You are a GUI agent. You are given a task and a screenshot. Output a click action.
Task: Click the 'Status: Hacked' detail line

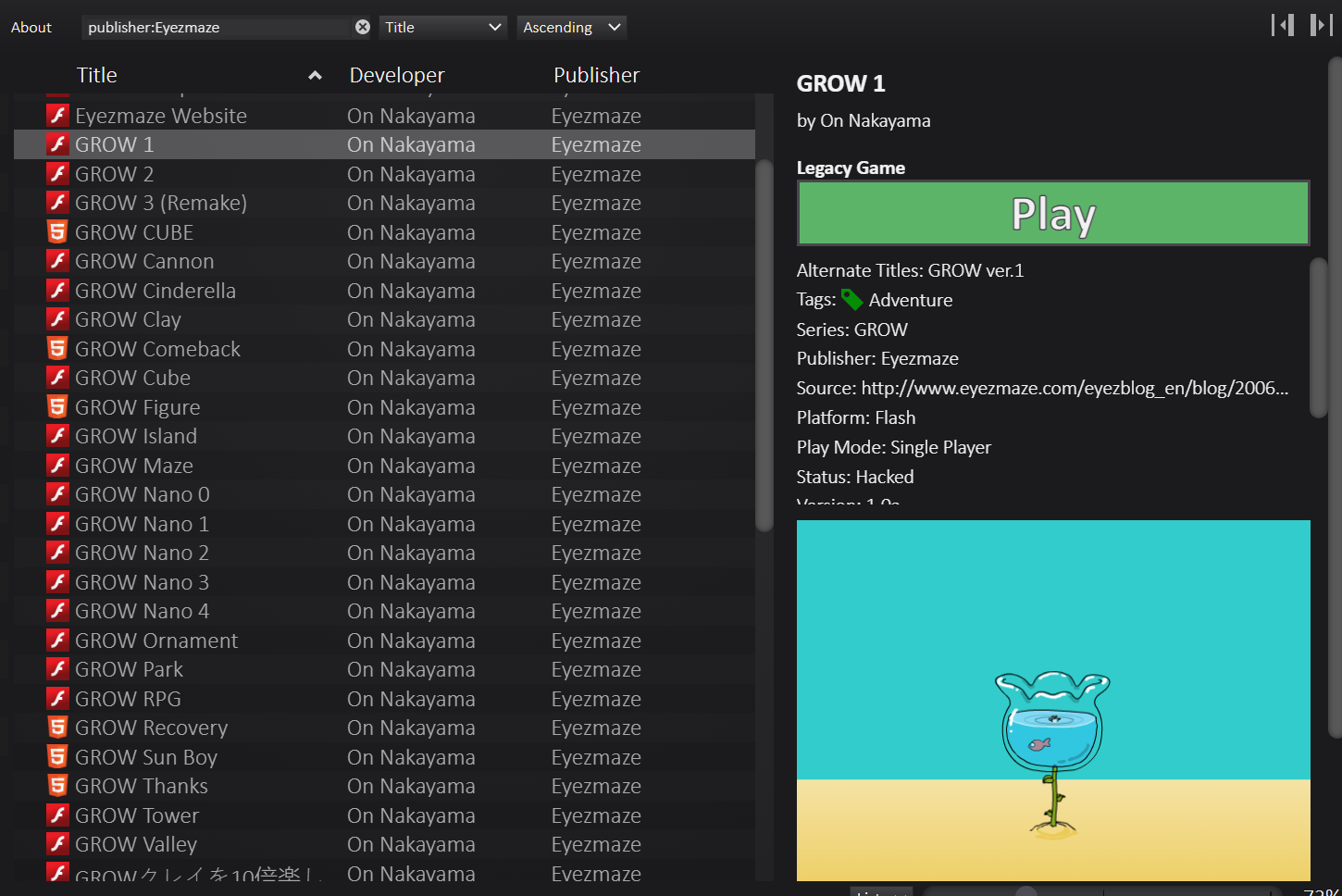(855, 477)
